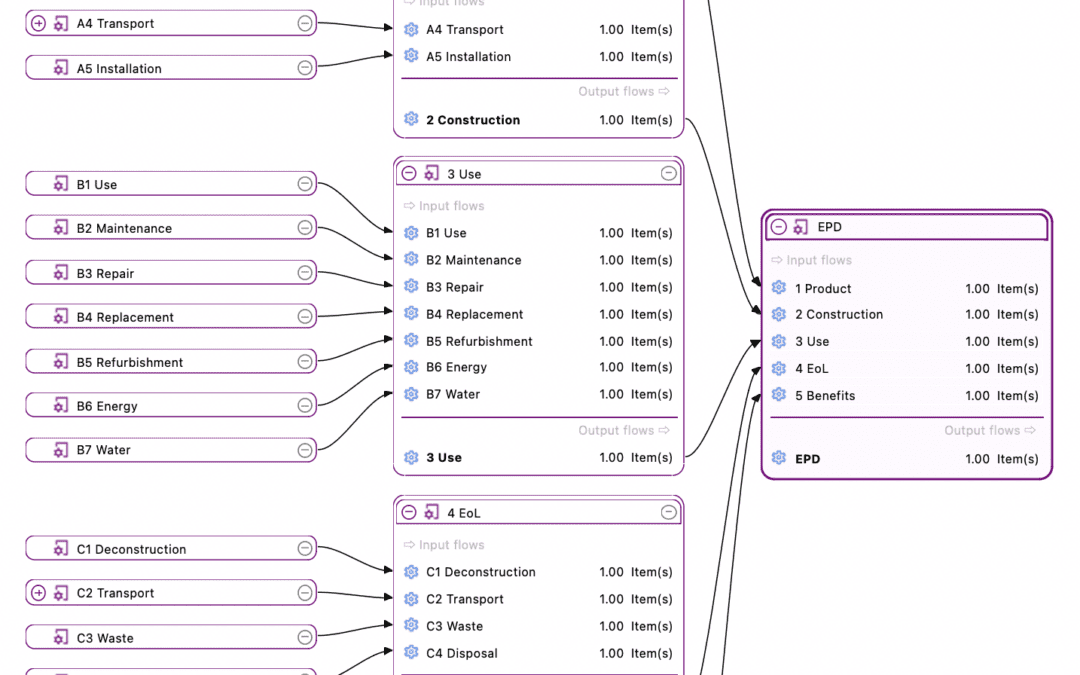Click the process icon on the B7 Water node
Image resolution: width=1080 pixels, height=675 pixels.
coord(61,450)
